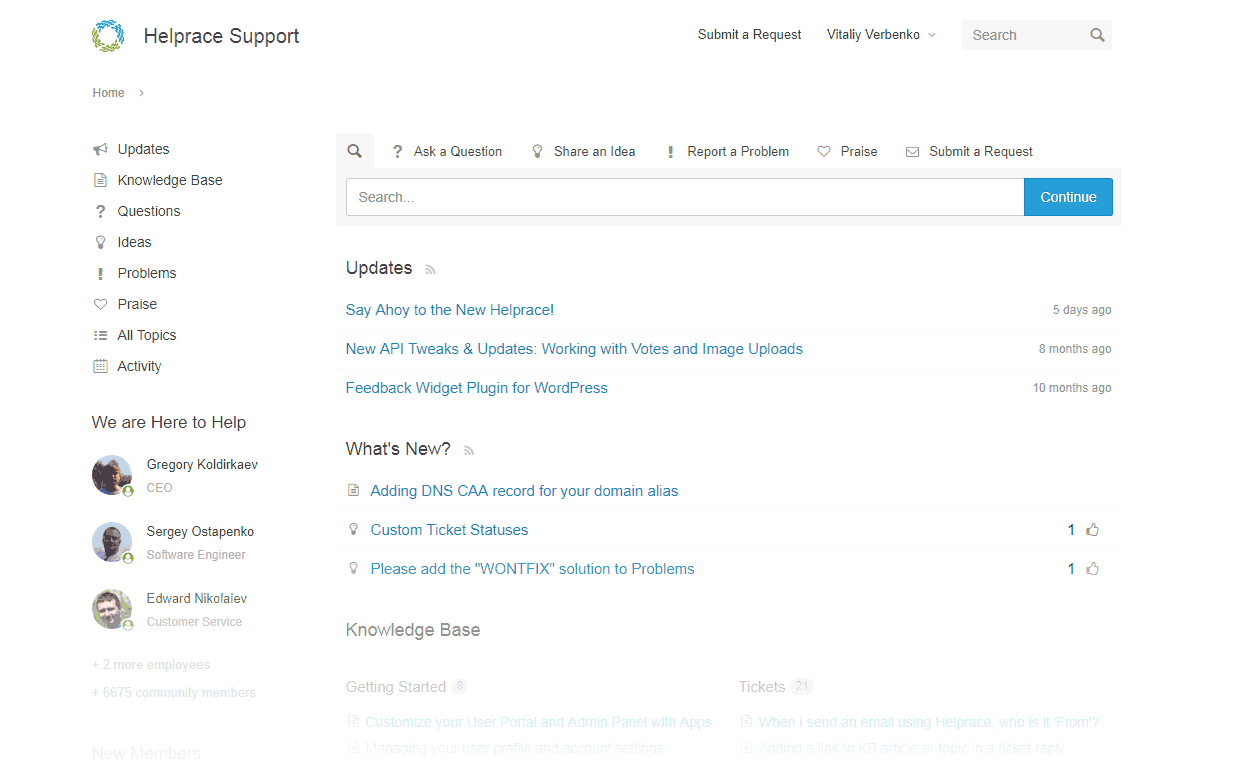Click the Activity calendar icon in sidebar
Image resolution: width=1234 pixels, height=775 pixels.
(100, 366)
